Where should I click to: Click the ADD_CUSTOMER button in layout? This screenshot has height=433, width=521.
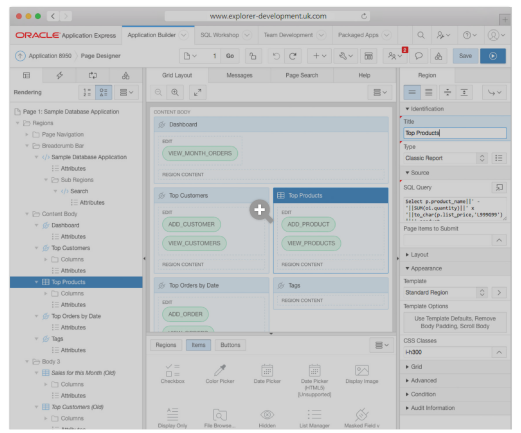click(191, 224)
